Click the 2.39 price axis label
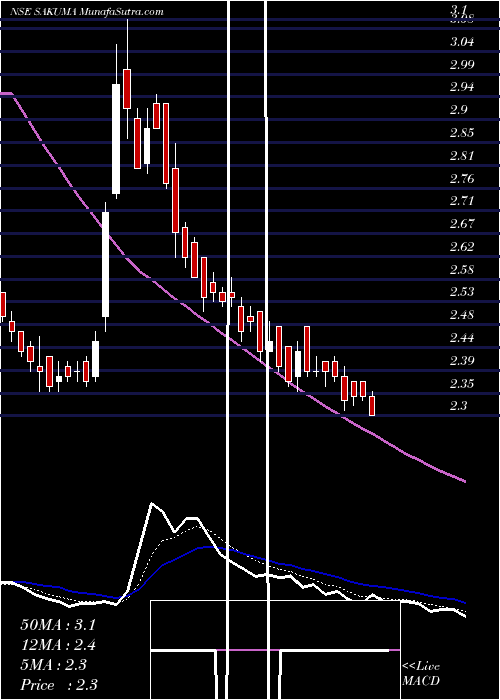The width and height of the screenshot is (500, 700). click(462, 360)
